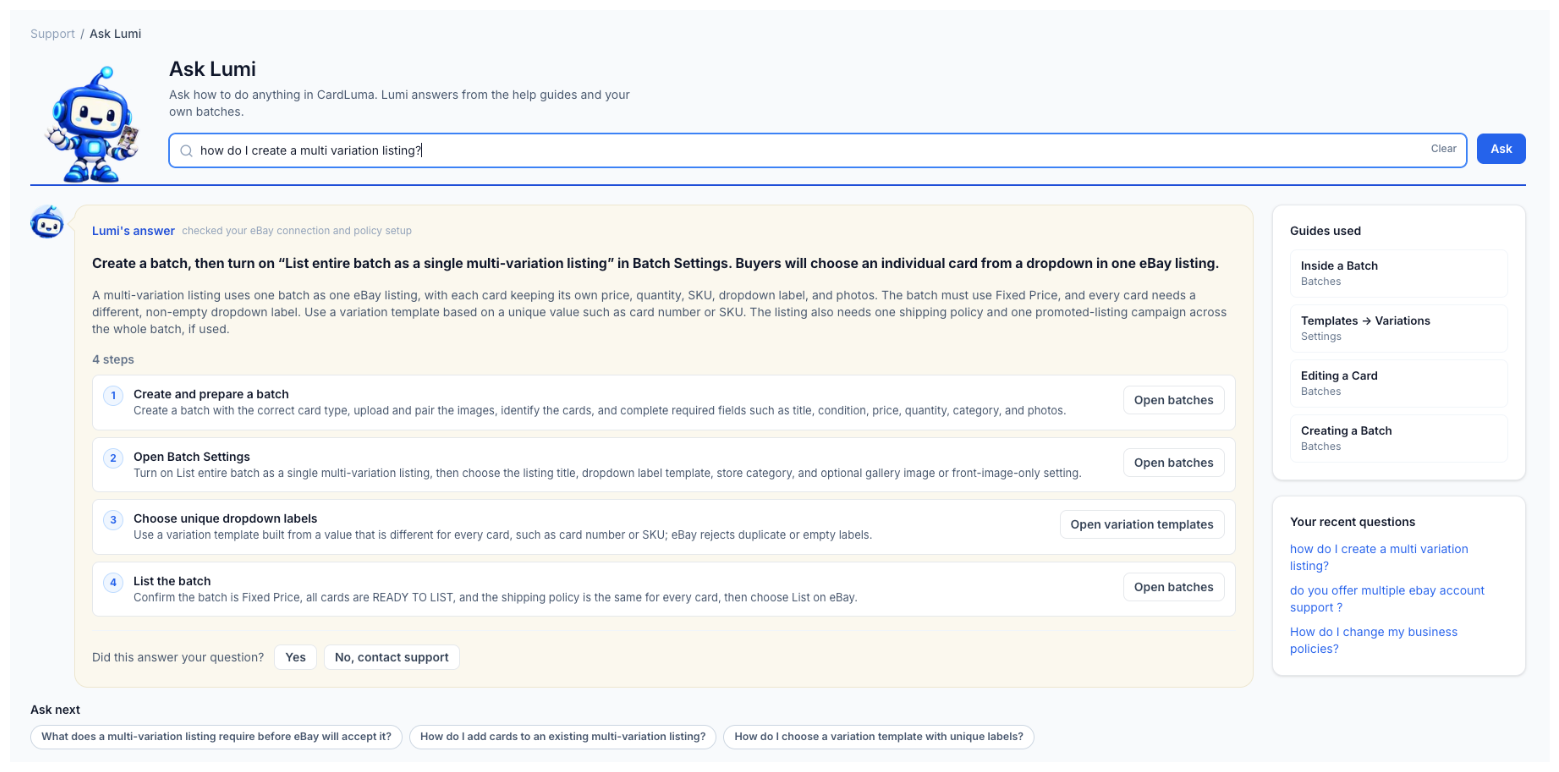The image size is (1559, 772).
Task: Open the Templates → Variations guide
Action: pyautogui.click(x=1399, y=328)
